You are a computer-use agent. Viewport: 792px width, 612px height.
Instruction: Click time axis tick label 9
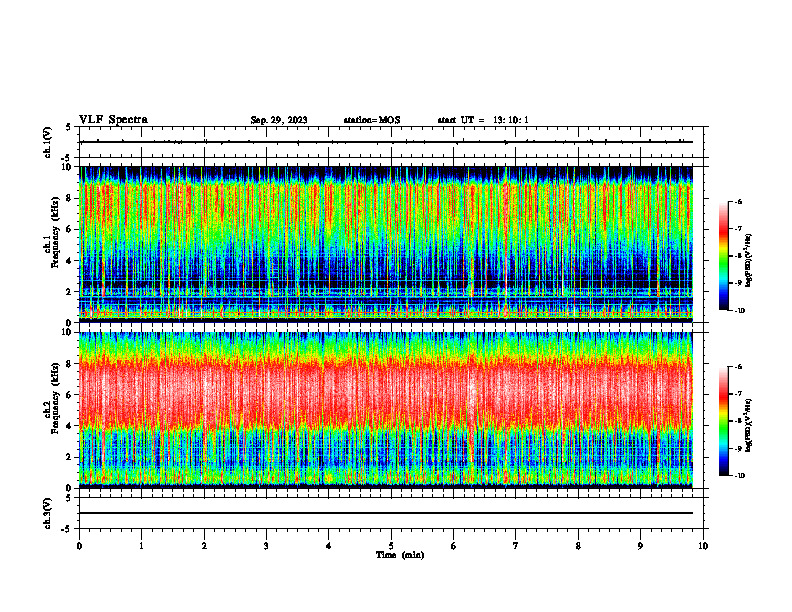[x=640, y=546]
